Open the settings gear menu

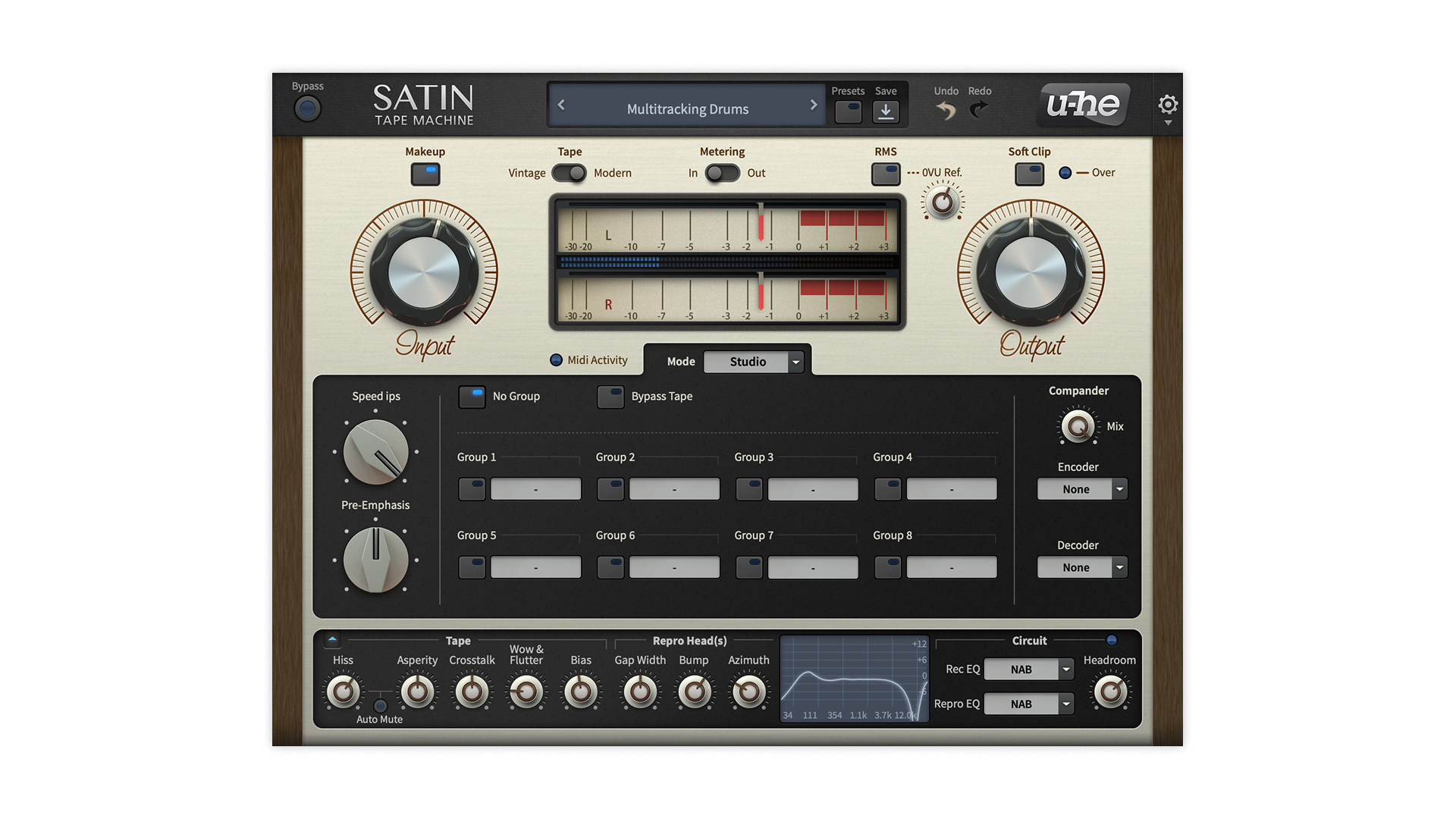click(1168, 105)
